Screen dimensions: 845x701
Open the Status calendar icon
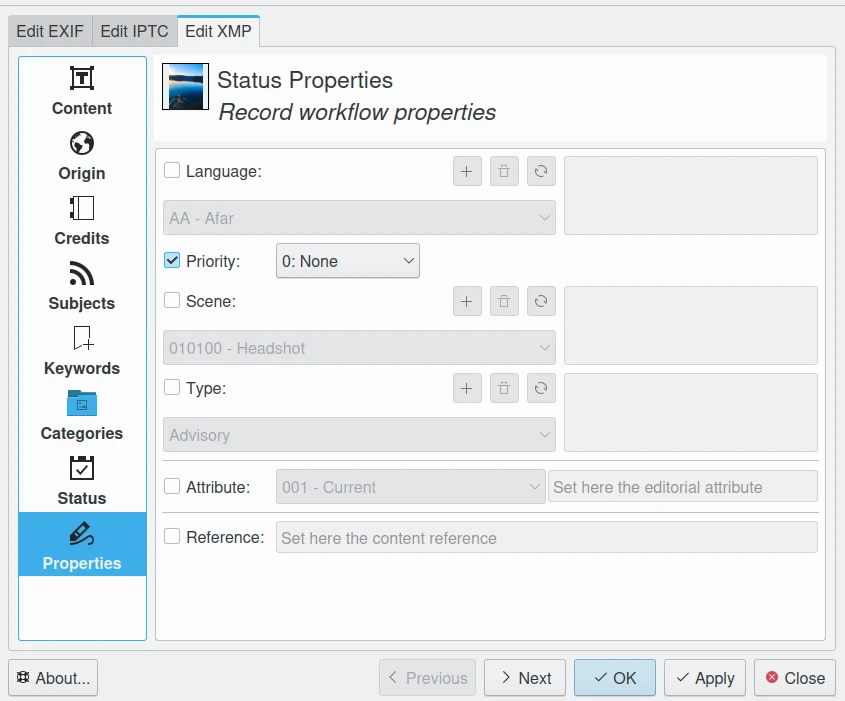pyautogui.click(x=82, y=468)
